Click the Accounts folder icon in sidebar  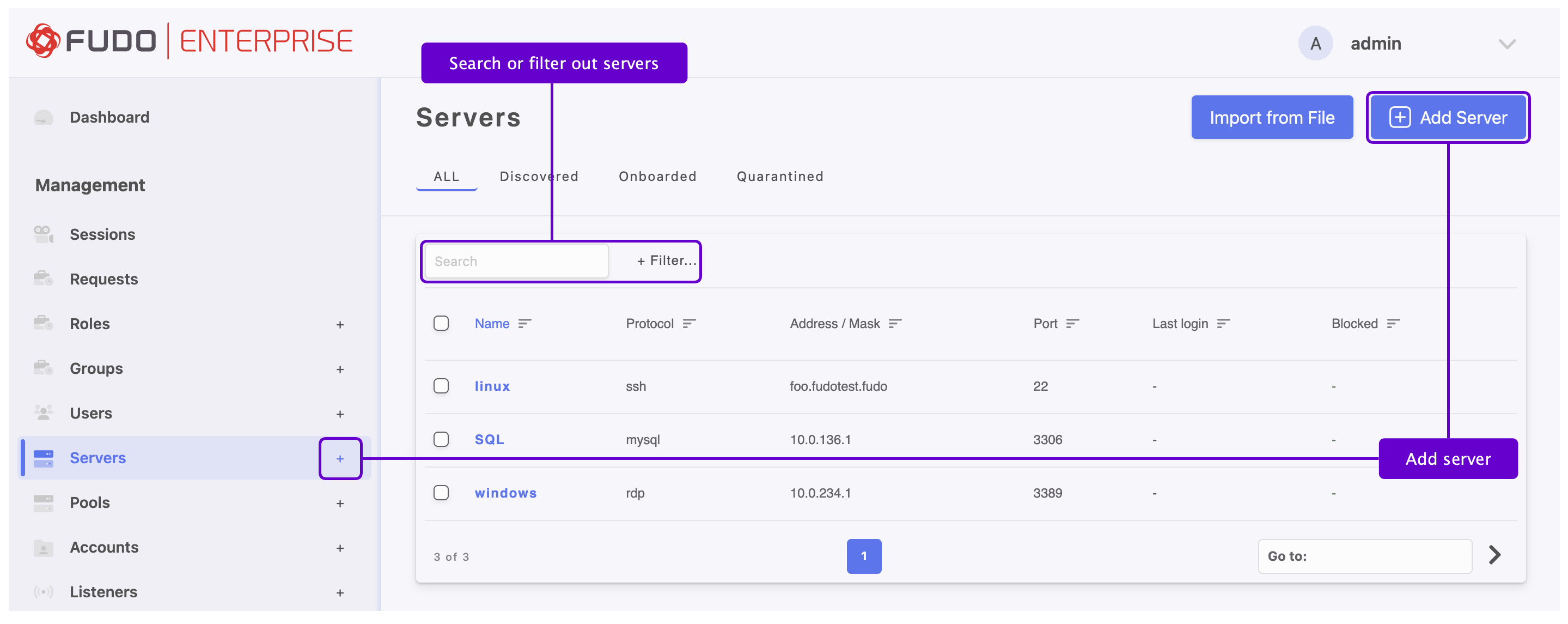click(43, 547)
